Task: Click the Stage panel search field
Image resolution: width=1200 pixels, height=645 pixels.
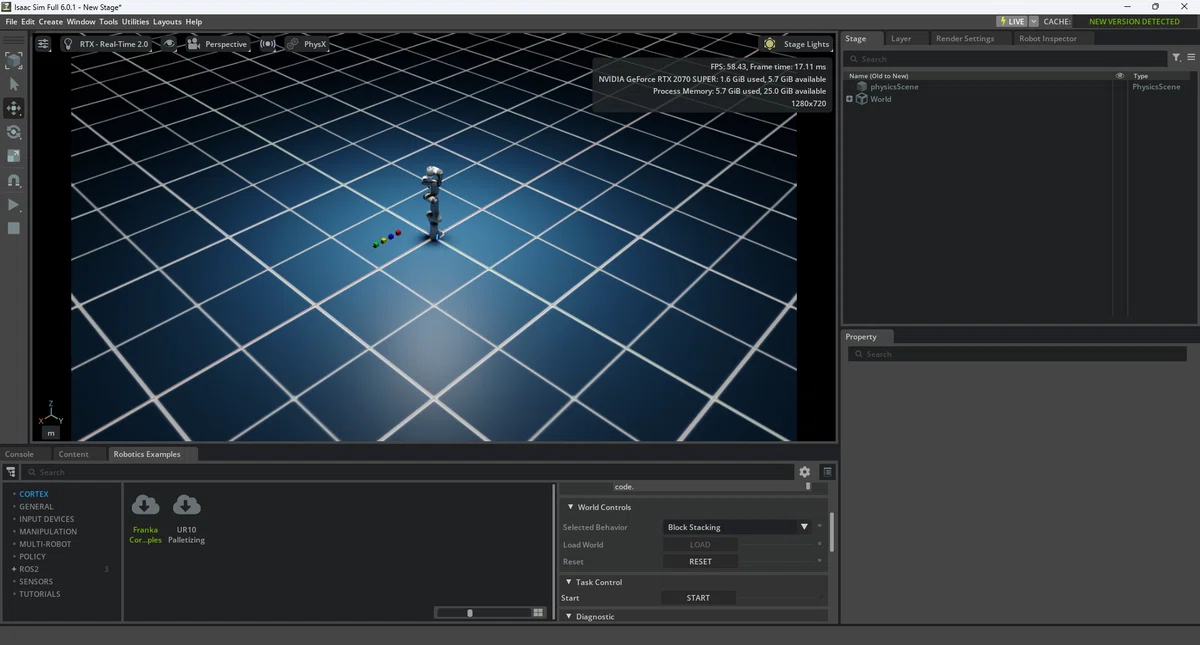Action: pyautogui.click(x=1006, y=59)
